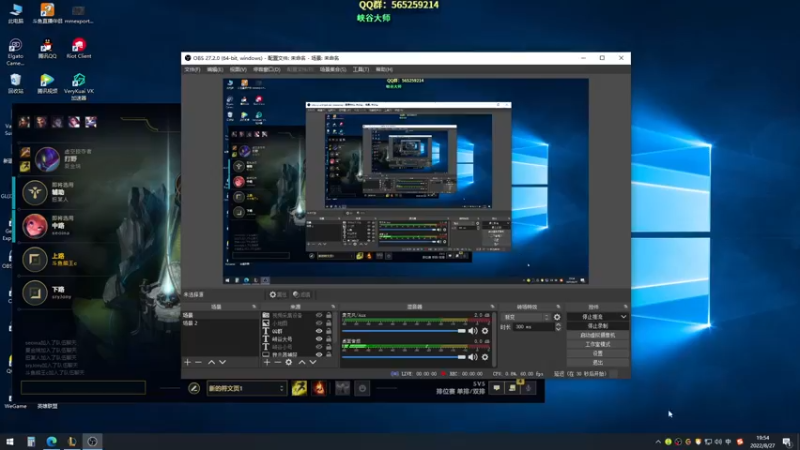Click 退出 button in OBS controls

point(597,362)
